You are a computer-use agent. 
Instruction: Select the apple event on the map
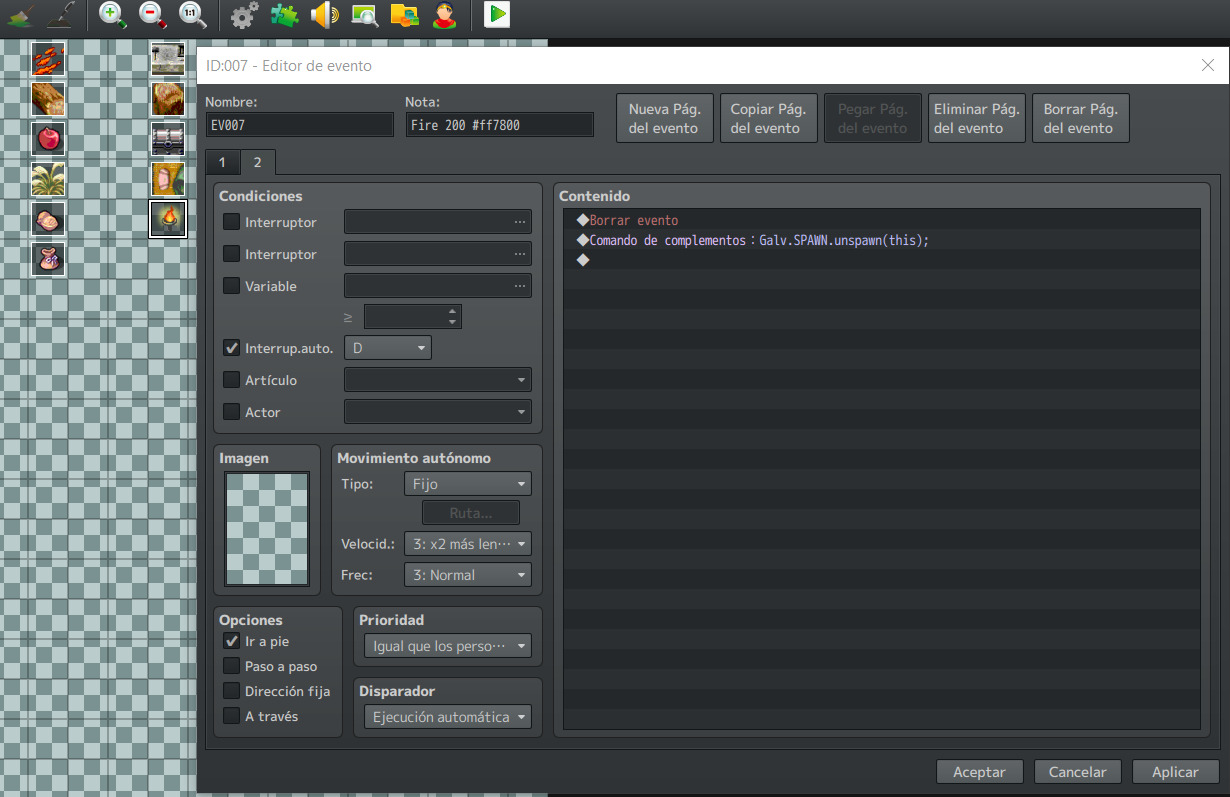point(48,139)
